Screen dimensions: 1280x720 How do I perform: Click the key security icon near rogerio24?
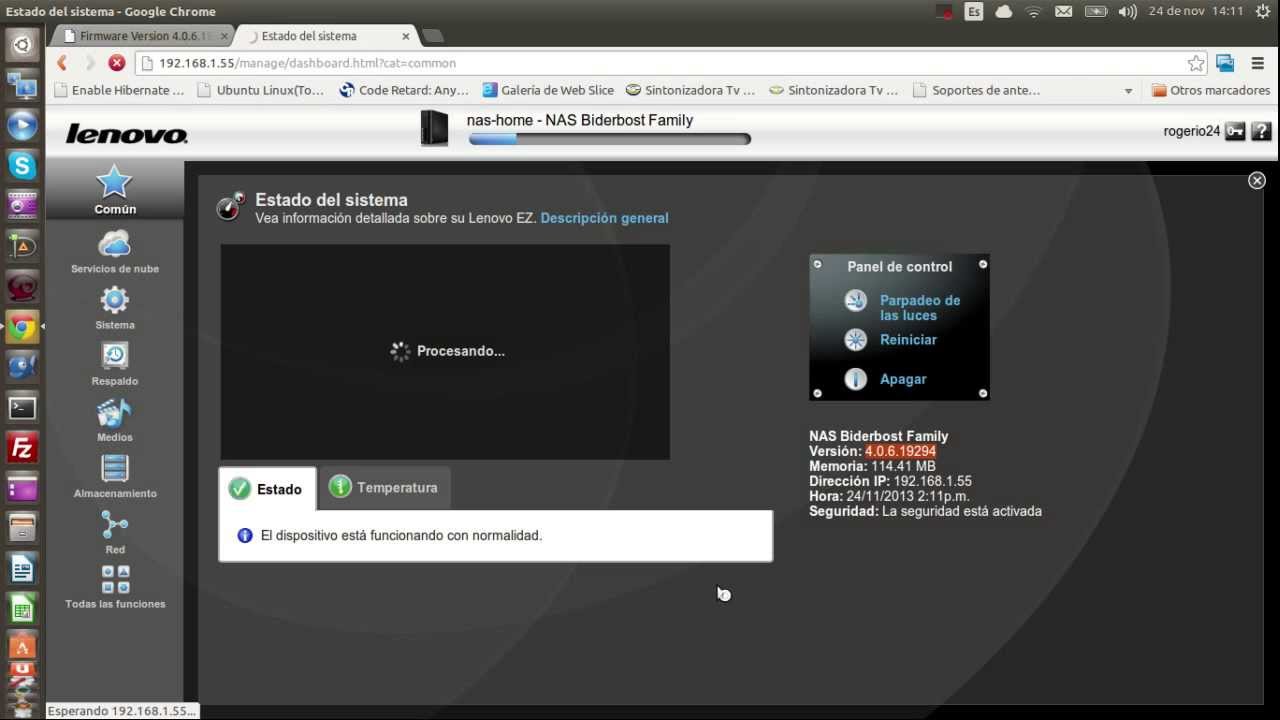pos(1235,131)
